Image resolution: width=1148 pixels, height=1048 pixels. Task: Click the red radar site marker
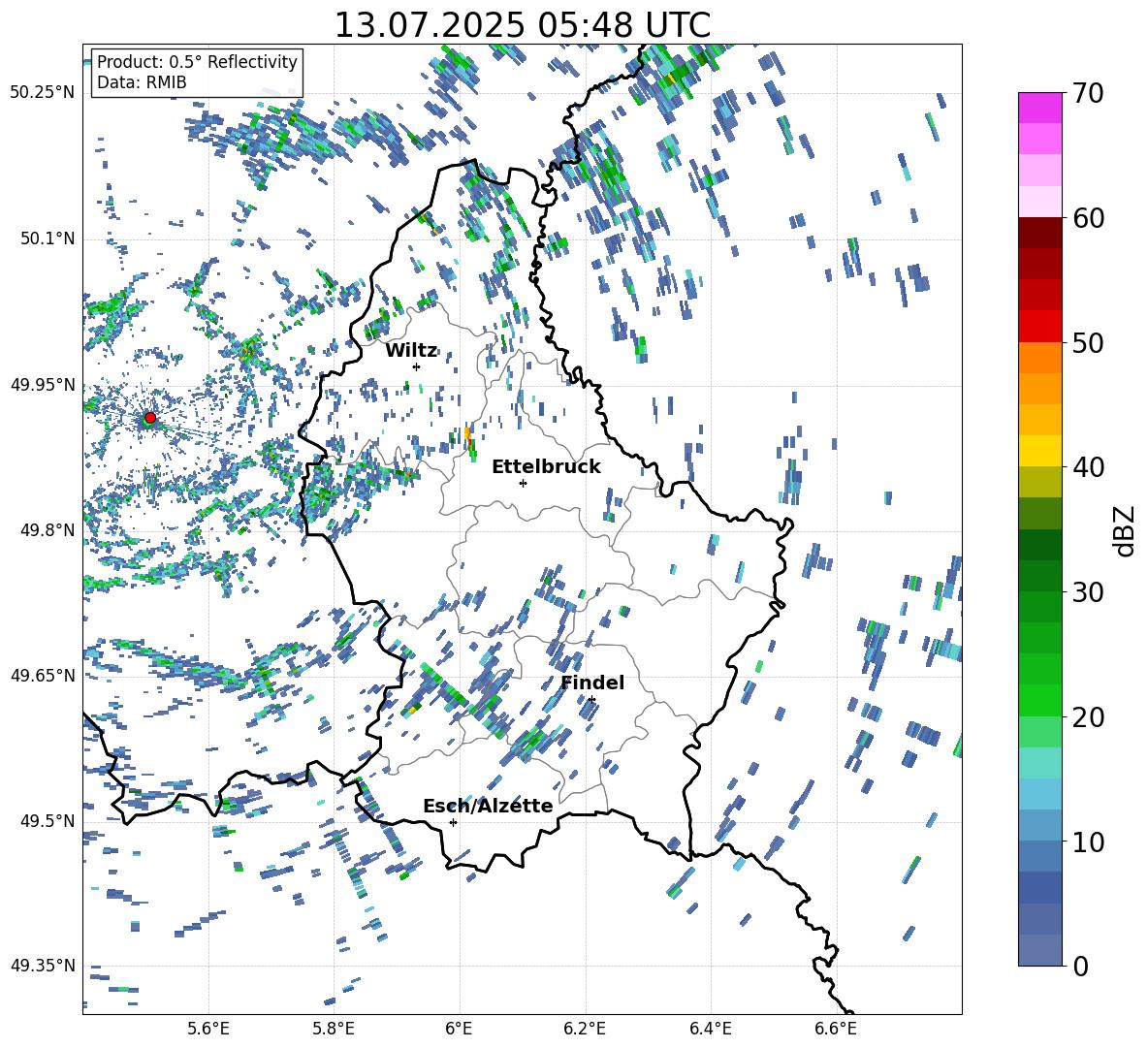coord(150,418)
